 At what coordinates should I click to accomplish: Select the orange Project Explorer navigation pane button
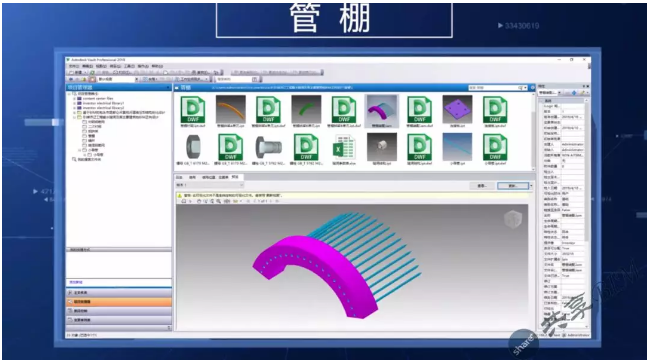click(x=119, y=302)
